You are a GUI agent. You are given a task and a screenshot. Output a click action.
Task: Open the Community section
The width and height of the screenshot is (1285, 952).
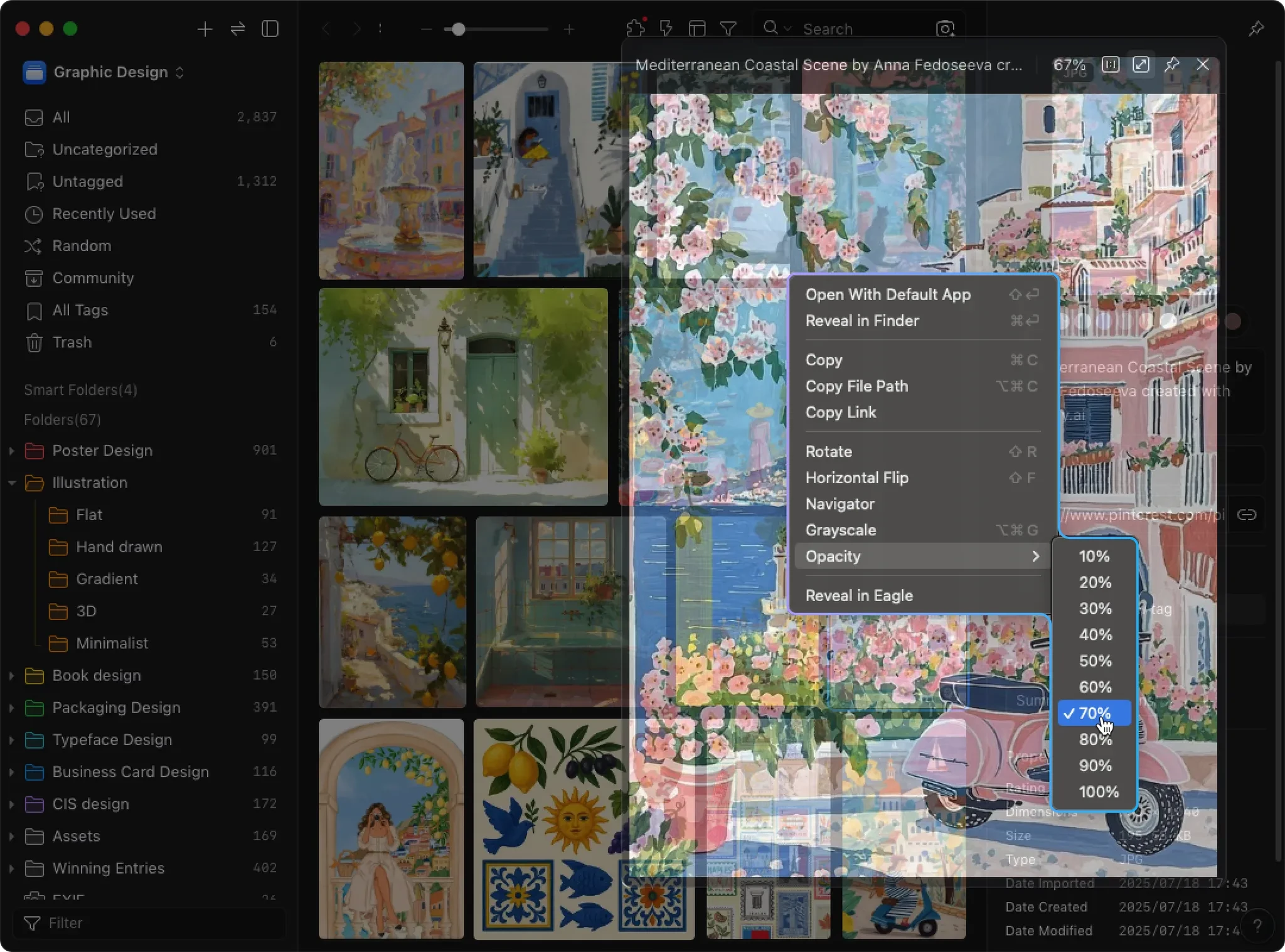[x=151, y=277]
